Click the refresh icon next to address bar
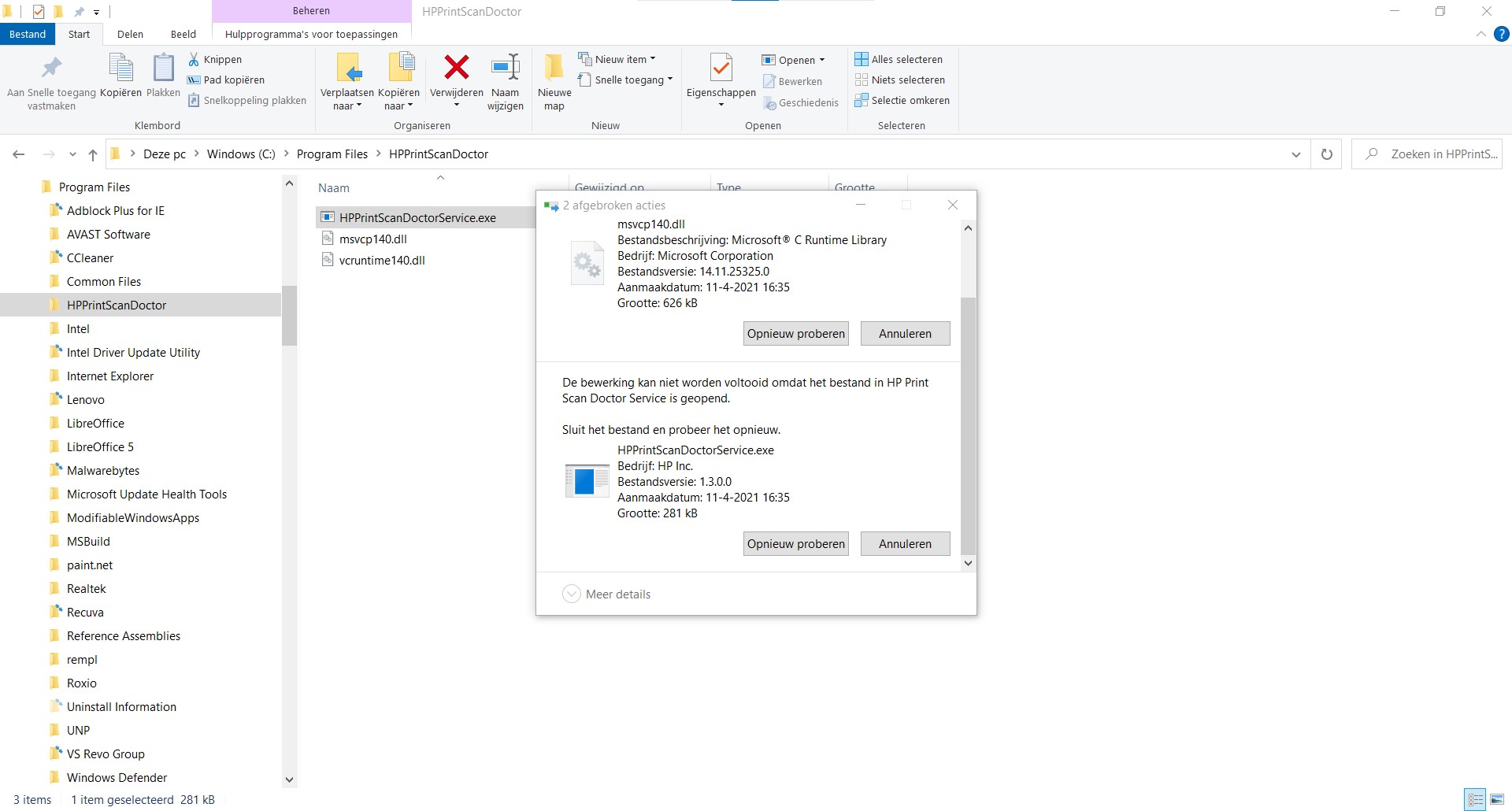This screenshot has height=811, width=1512. coord(1326,154)
